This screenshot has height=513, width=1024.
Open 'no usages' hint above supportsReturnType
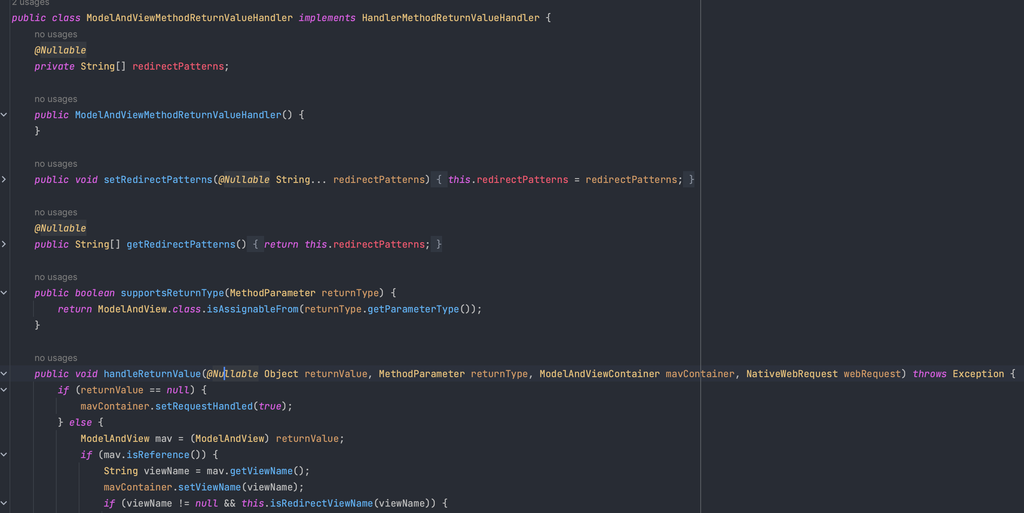pos(56,277)
